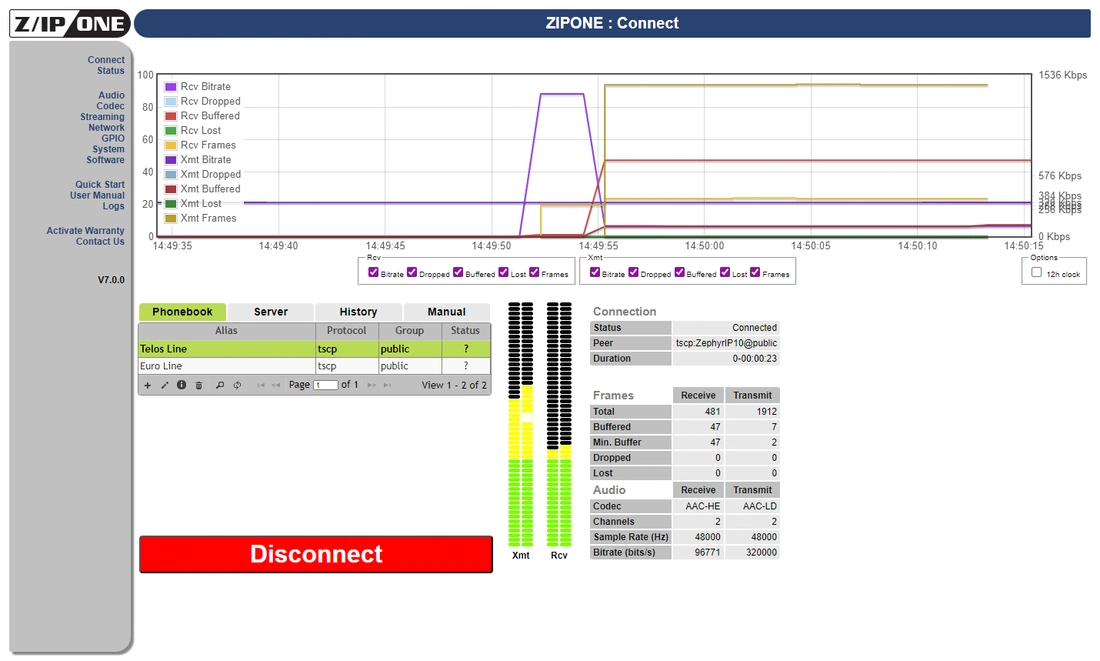Open Logs page in sidebar

click(x=114, y=206)
